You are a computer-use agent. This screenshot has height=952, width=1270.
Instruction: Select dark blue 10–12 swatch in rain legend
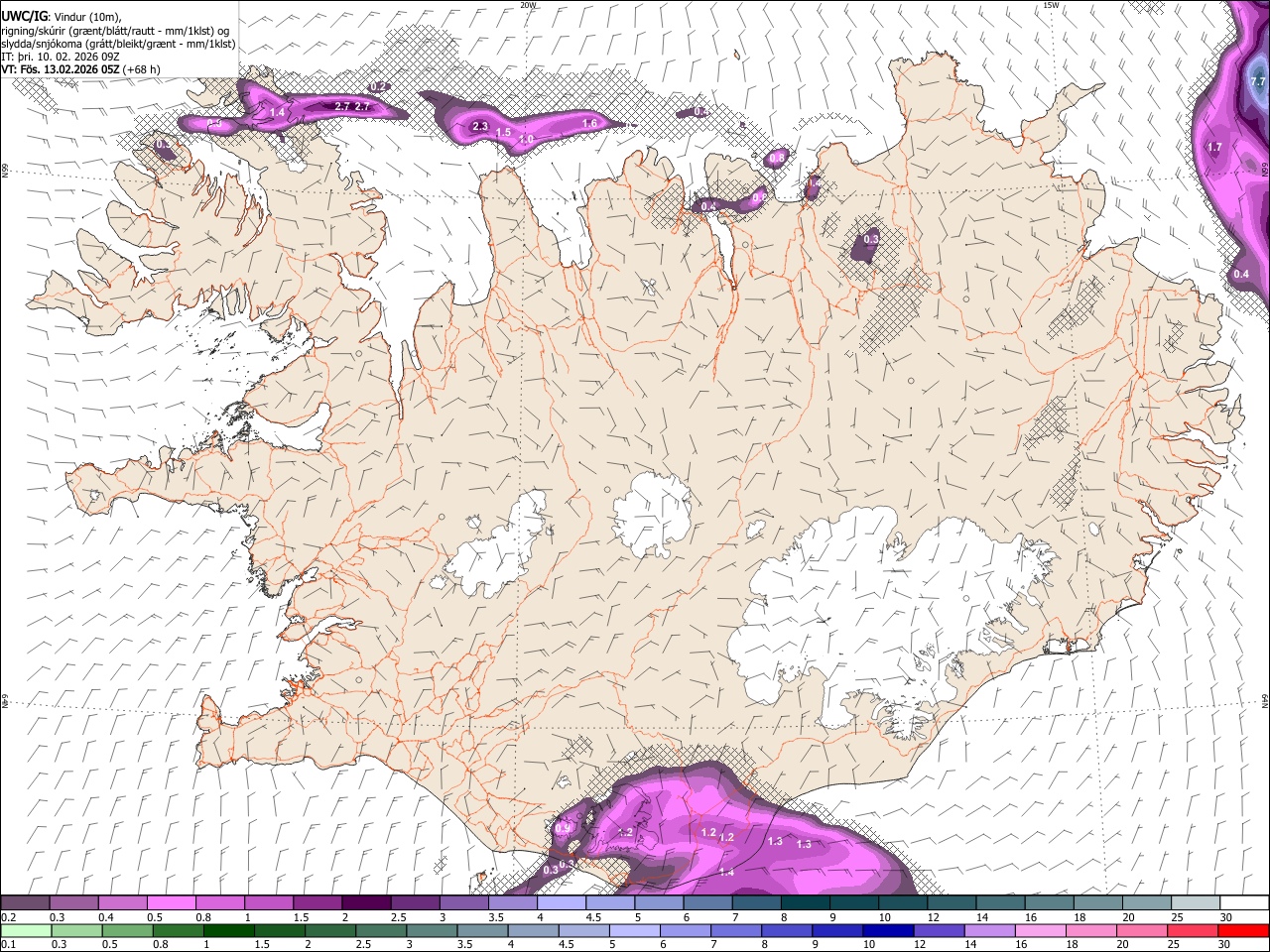(888, 930)
